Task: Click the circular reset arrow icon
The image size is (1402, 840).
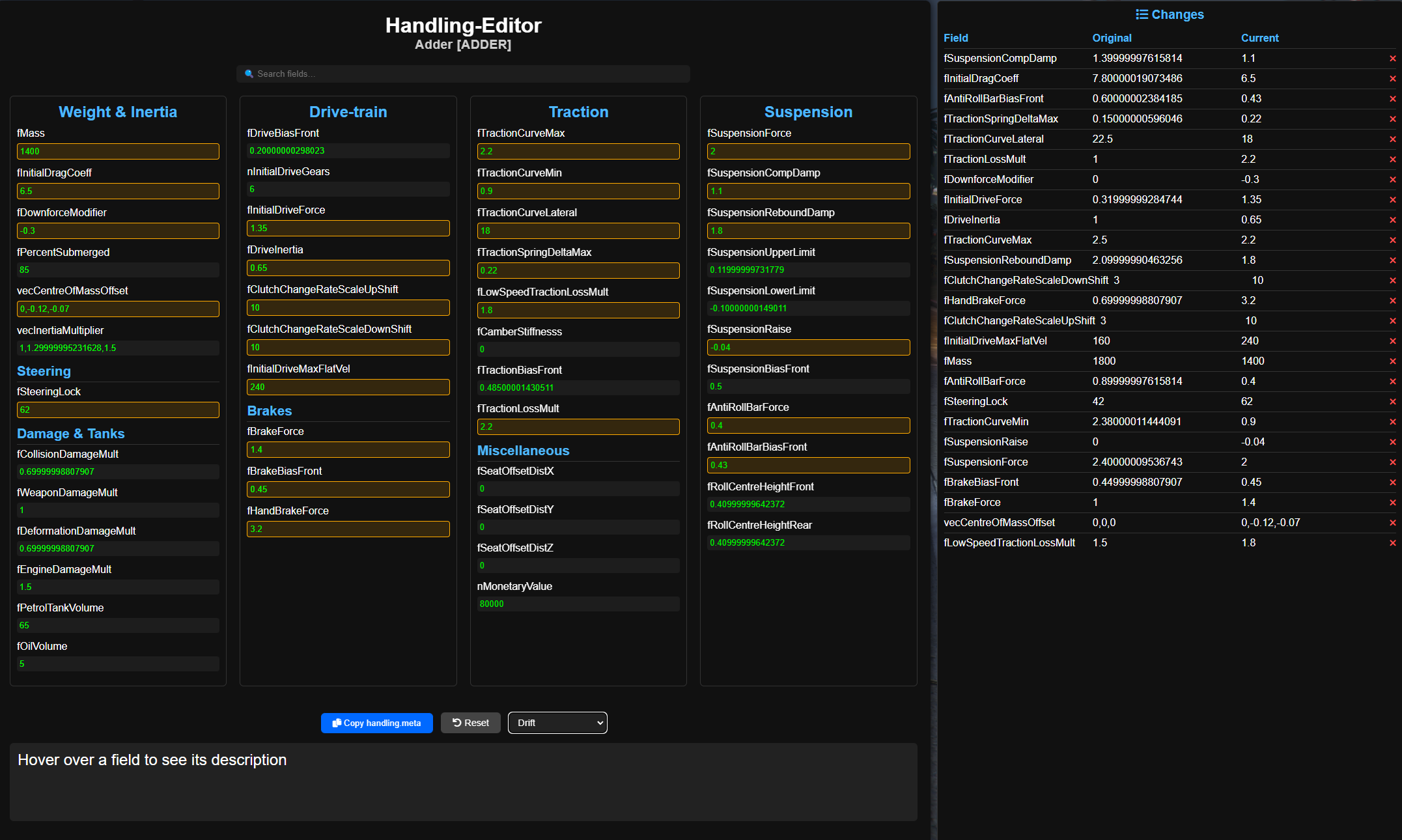Action: pyautogui.click(x=456, y=723)
